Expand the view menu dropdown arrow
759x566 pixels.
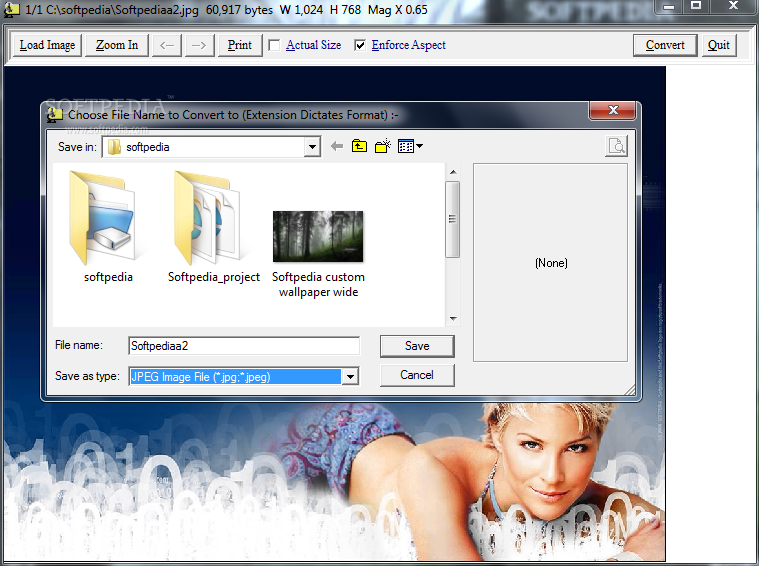pos(419,146)
